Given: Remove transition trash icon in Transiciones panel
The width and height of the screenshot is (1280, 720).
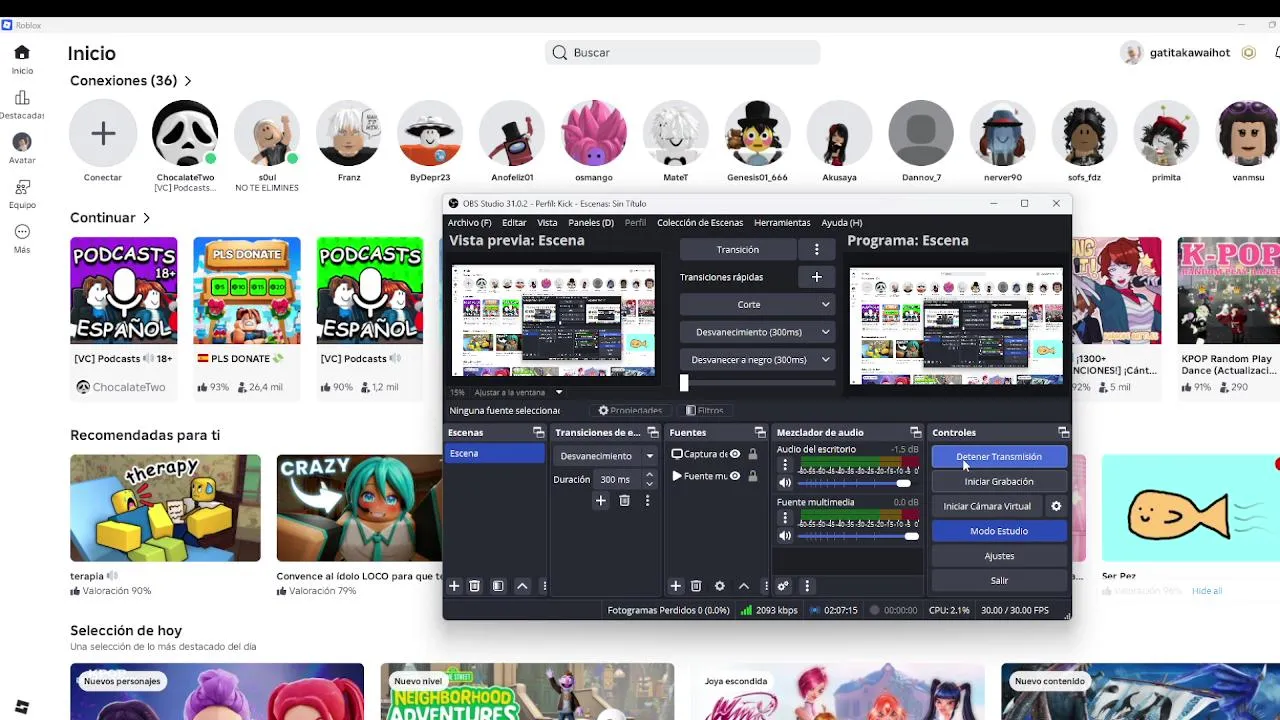Looking at the screenshot, I should pyautogui.click(x=624, y=500).
